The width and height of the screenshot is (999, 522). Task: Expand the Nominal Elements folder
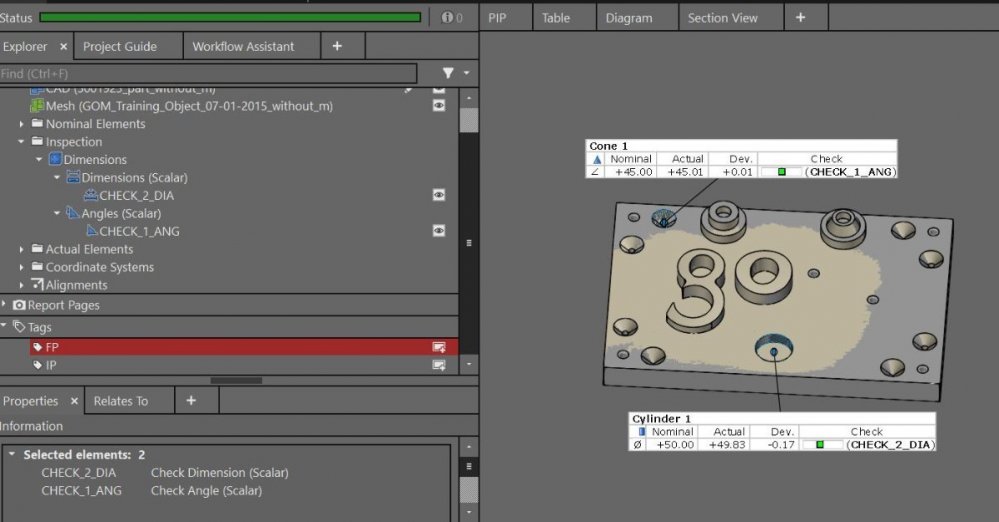tap(22, 124)
